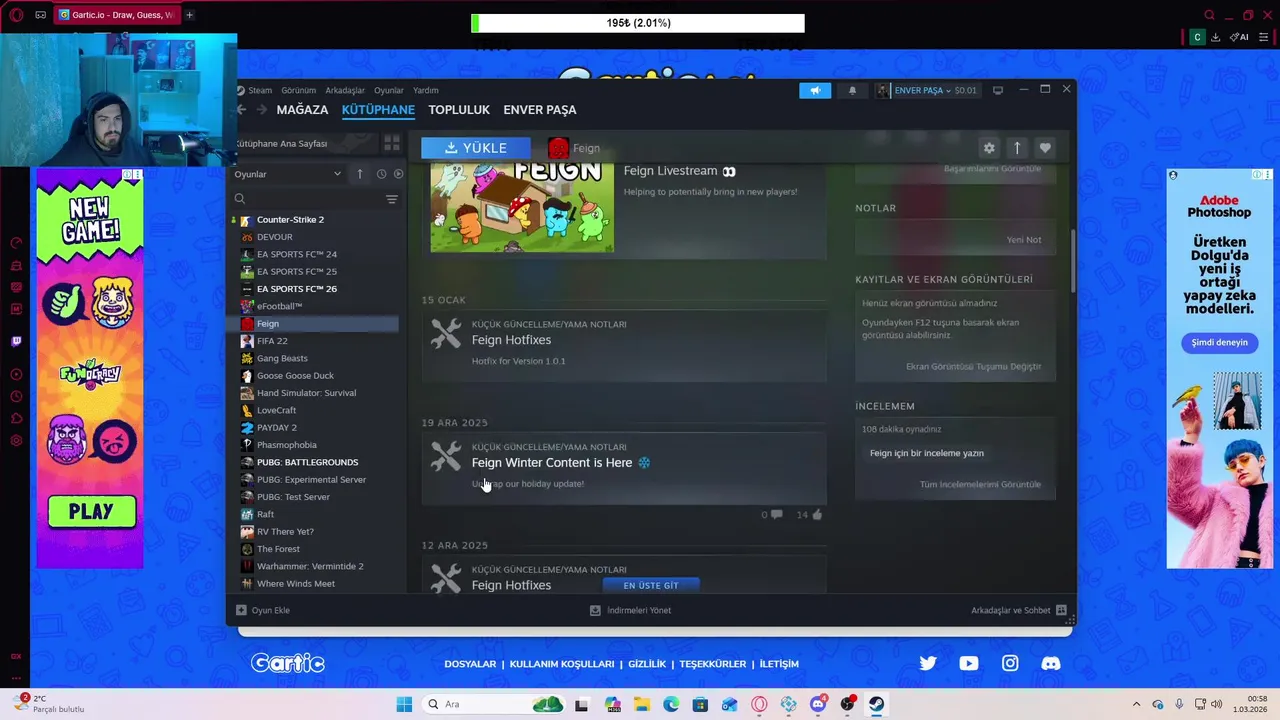Open Steam notifications bell icon
Viewport: 1280px width, 720px height.
[852, 90]
